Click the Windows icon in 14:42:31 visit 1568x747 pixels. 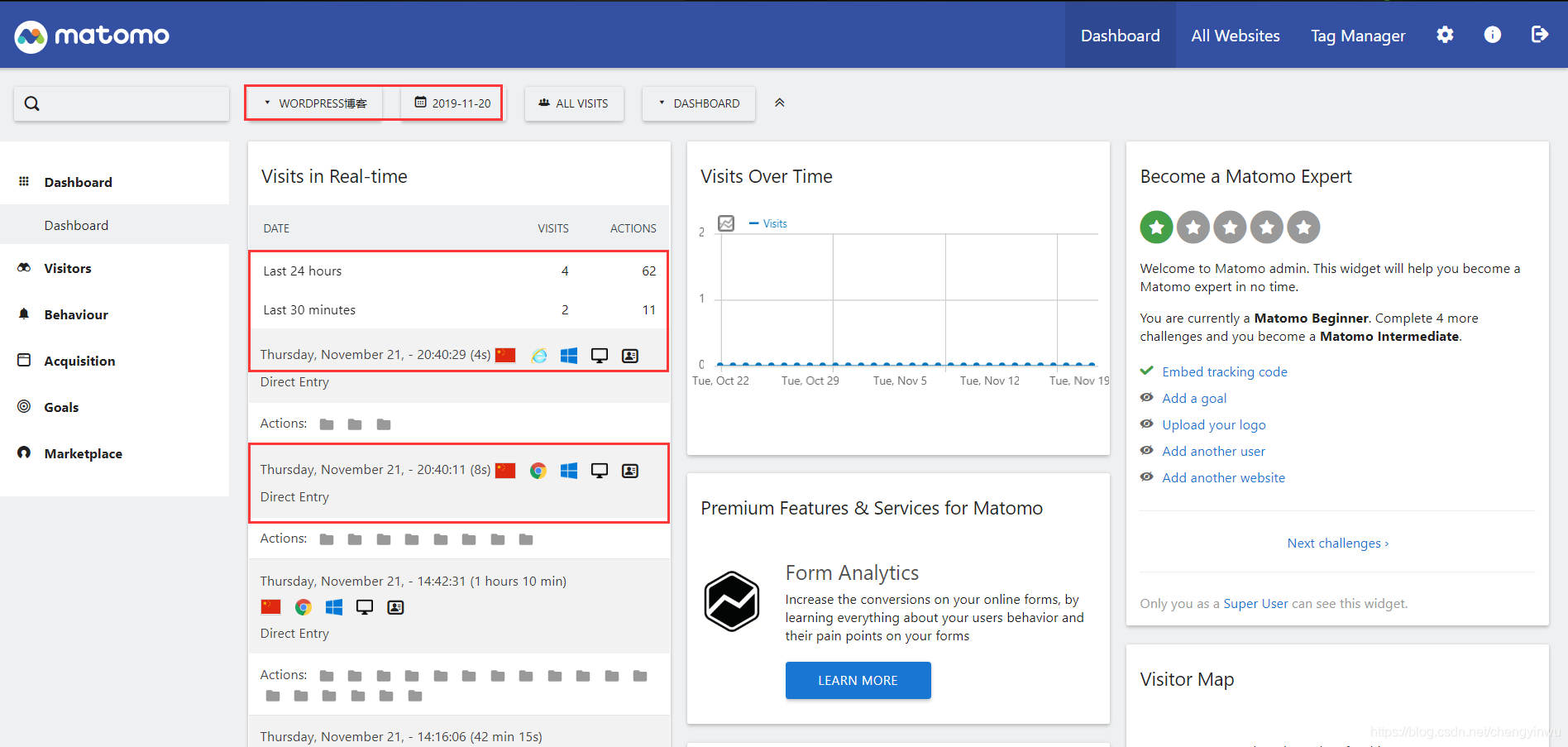click(334, 607)
